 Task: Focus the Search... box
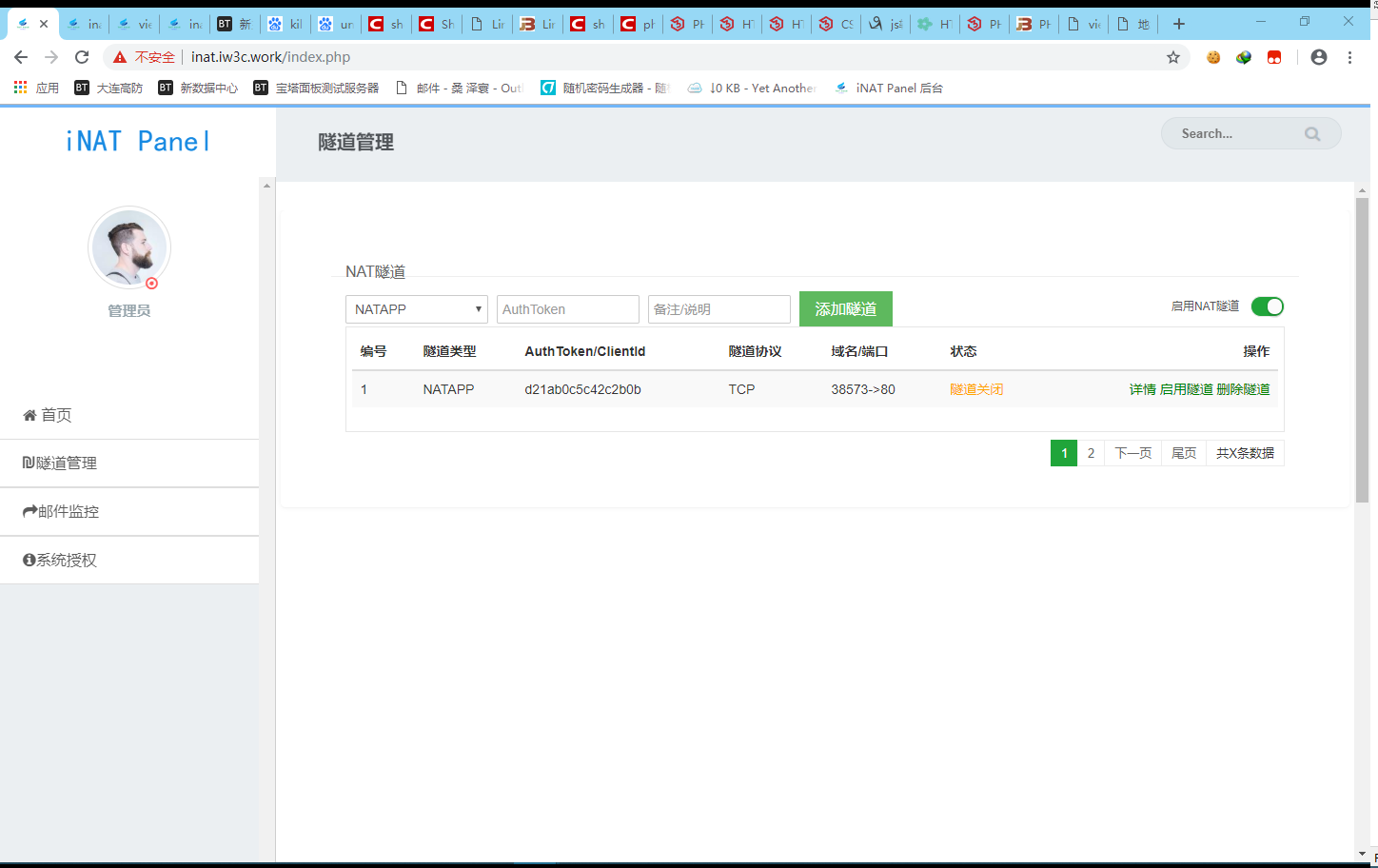click(x=1251, y=133)
